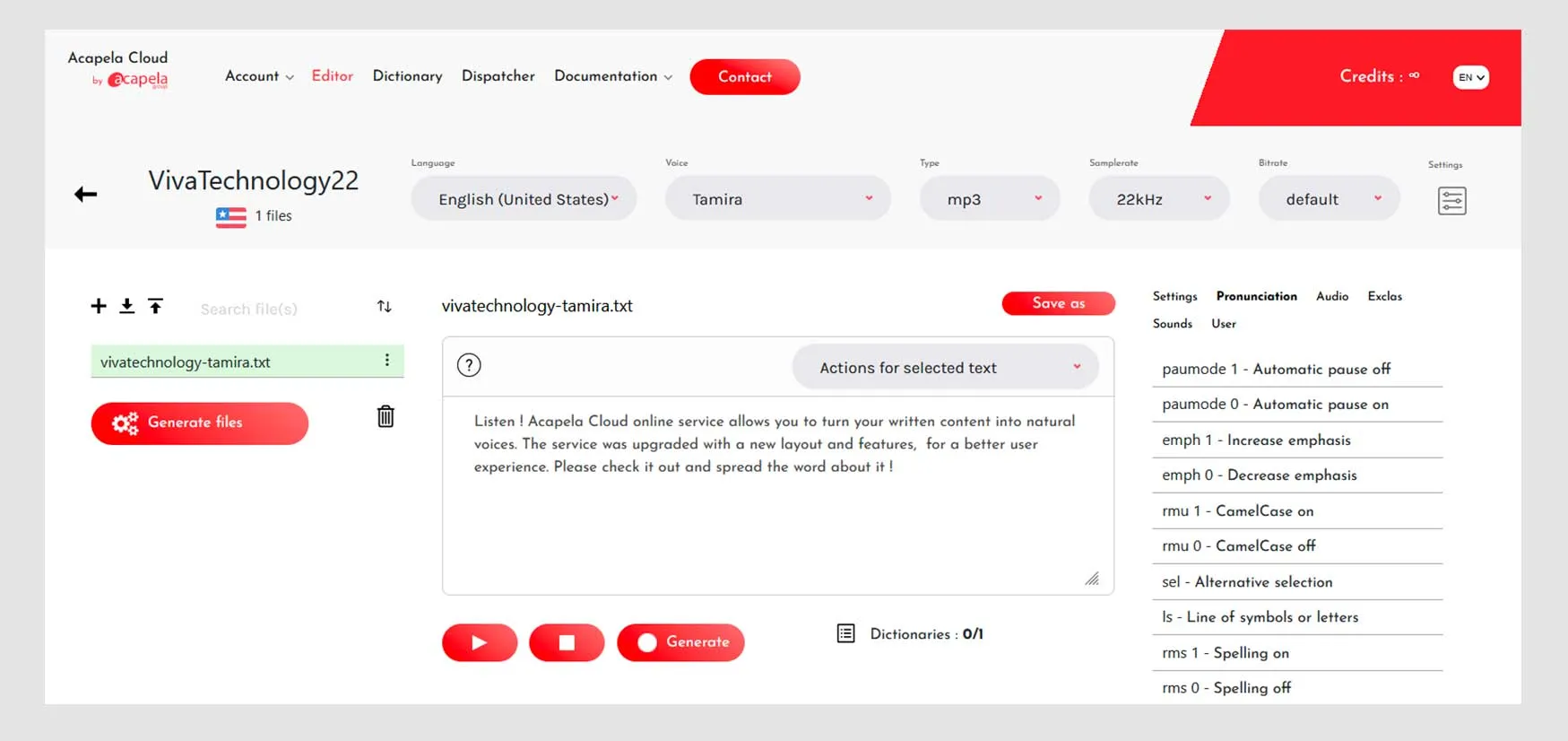Open the Voice dropdown Tamira
Viewport: 1568px width, 741px height.
(x=777, y=199)
